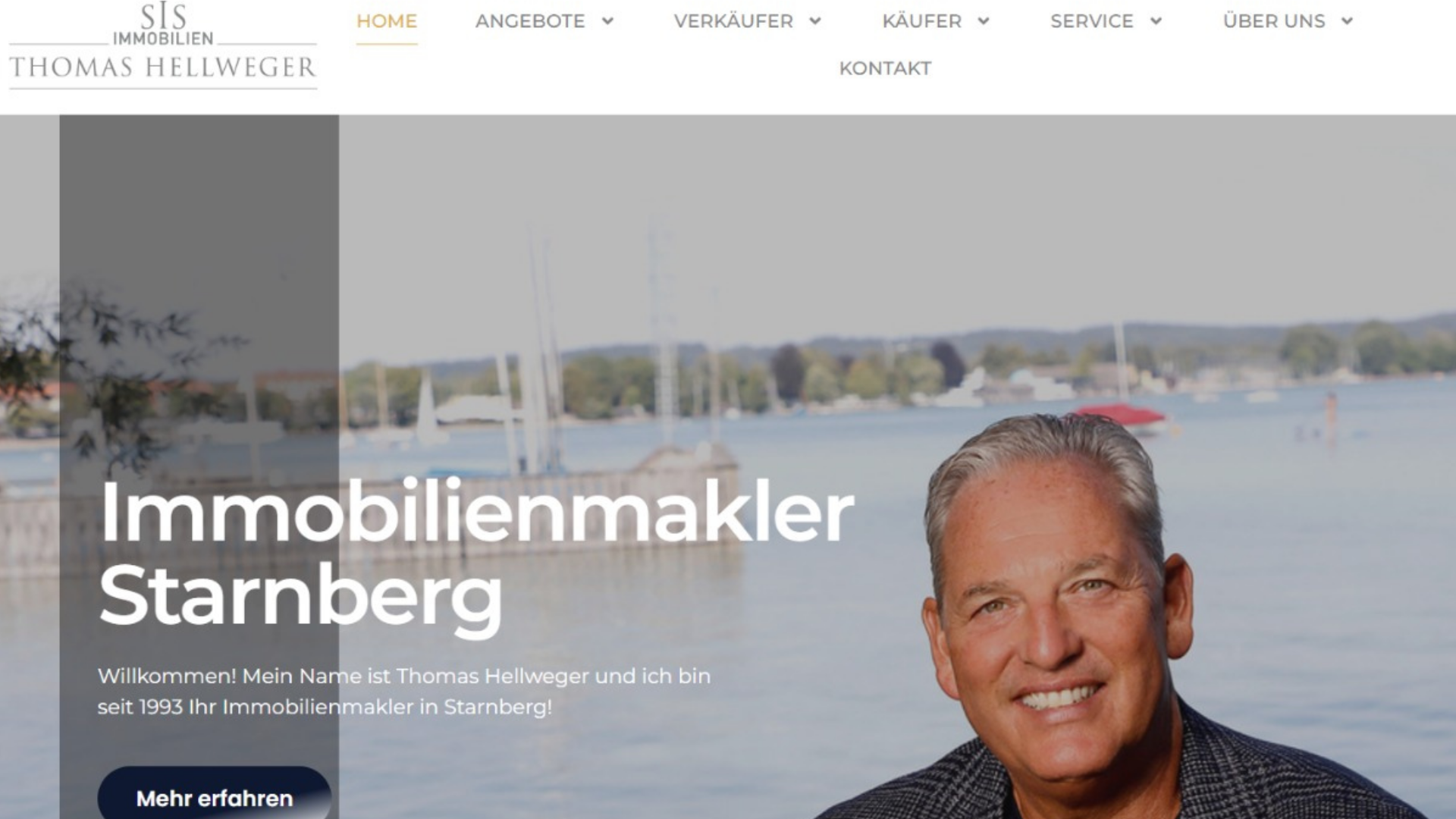This screenshot has height=819, width=1456.
Task: Select the ÜBER UNS menu item
Action: 1274,21
